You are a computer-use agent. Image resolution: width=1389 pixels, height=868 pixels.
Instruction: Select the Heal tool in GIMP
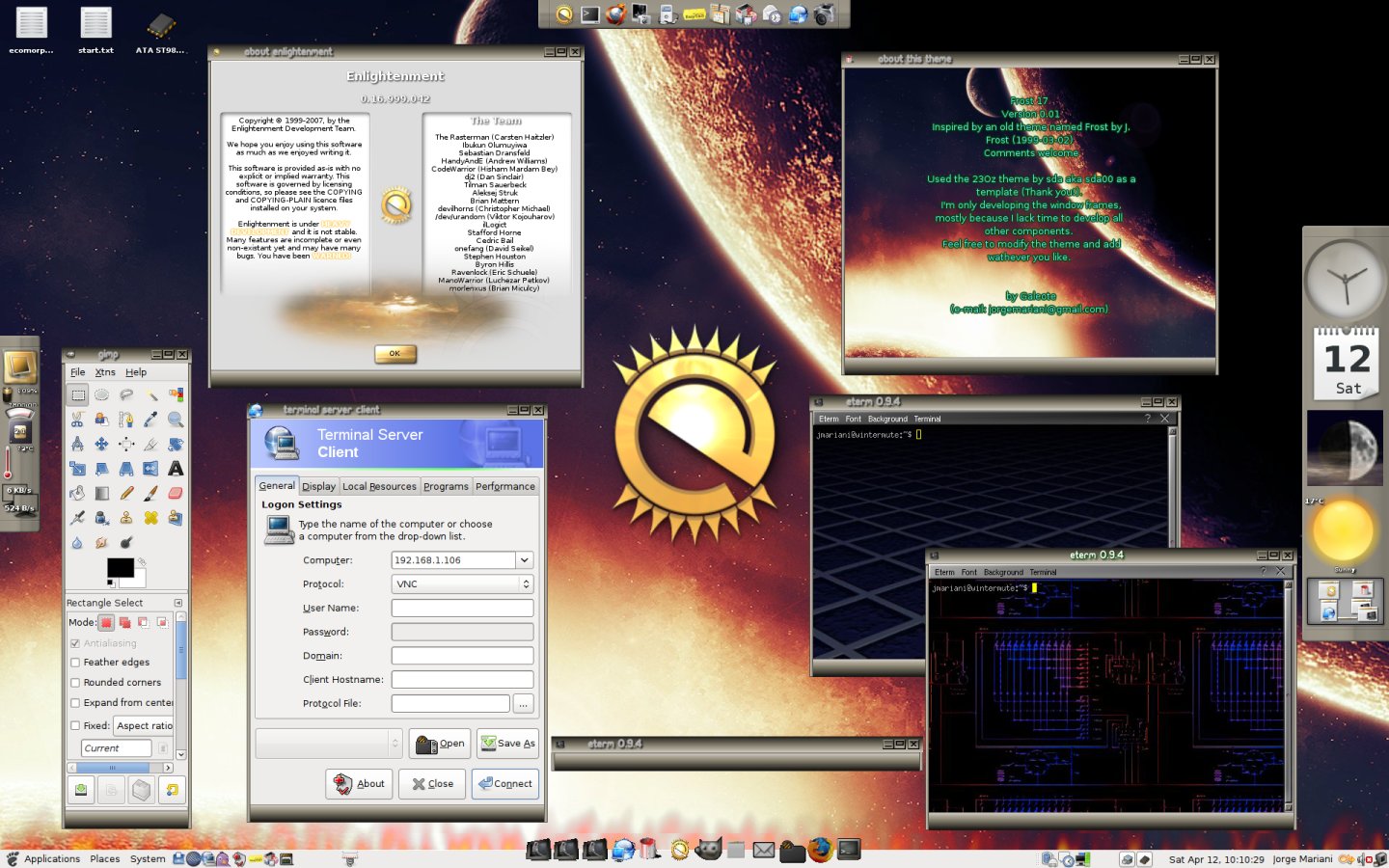[x=151, y=518]
